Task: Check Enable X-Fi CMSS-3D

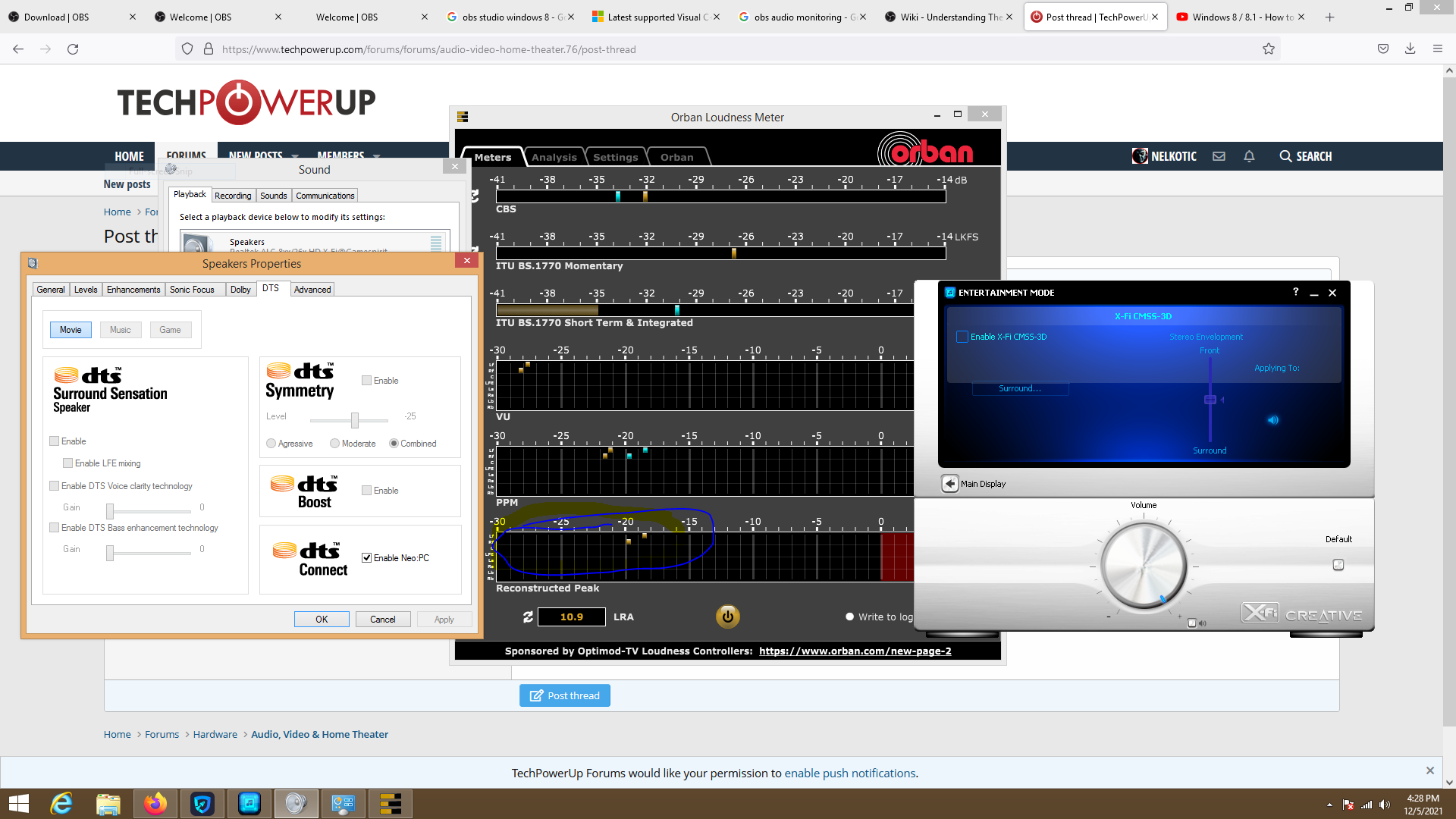Action: (x=962, y=337)
